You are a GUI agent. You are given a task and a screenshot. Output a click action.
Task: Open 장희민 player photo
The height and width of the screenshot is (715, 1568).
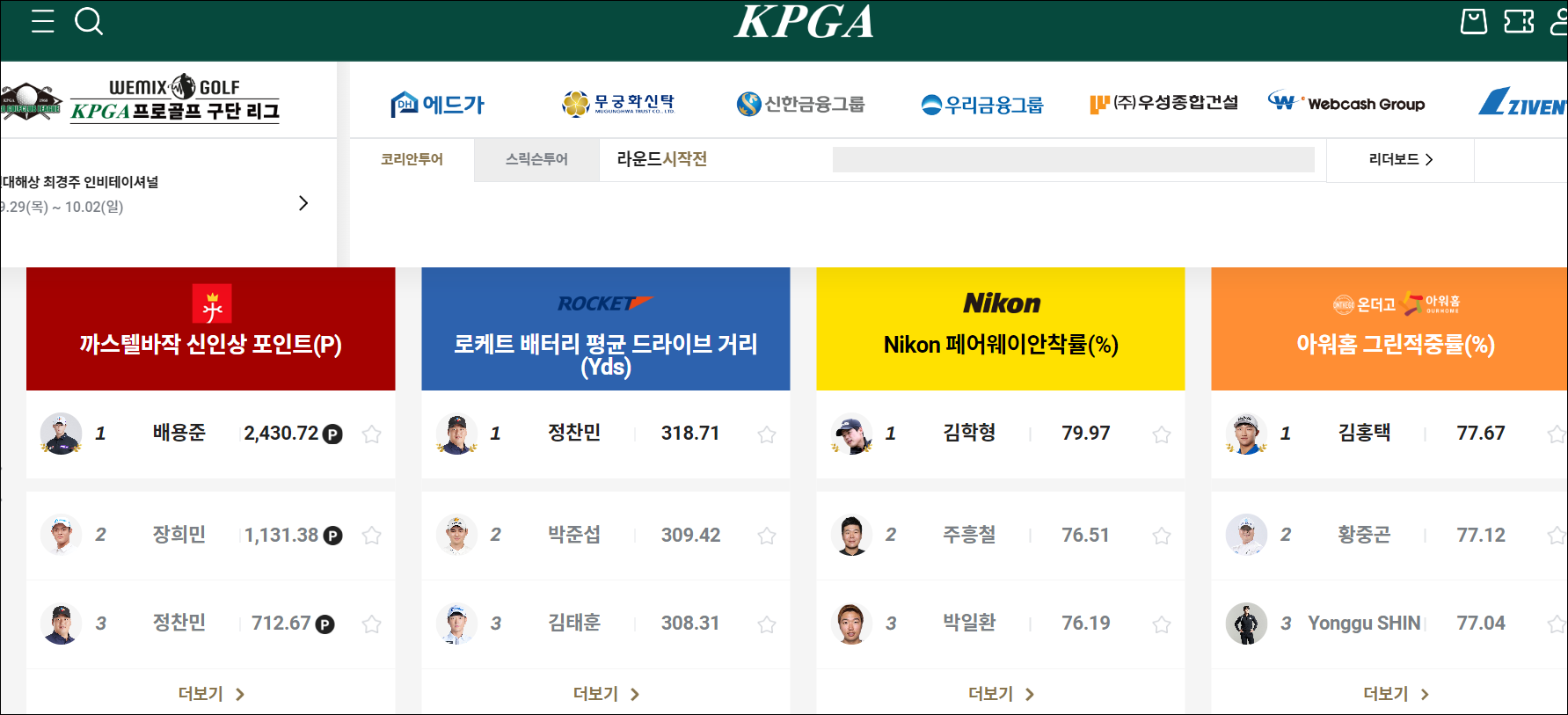pos(62,535)
